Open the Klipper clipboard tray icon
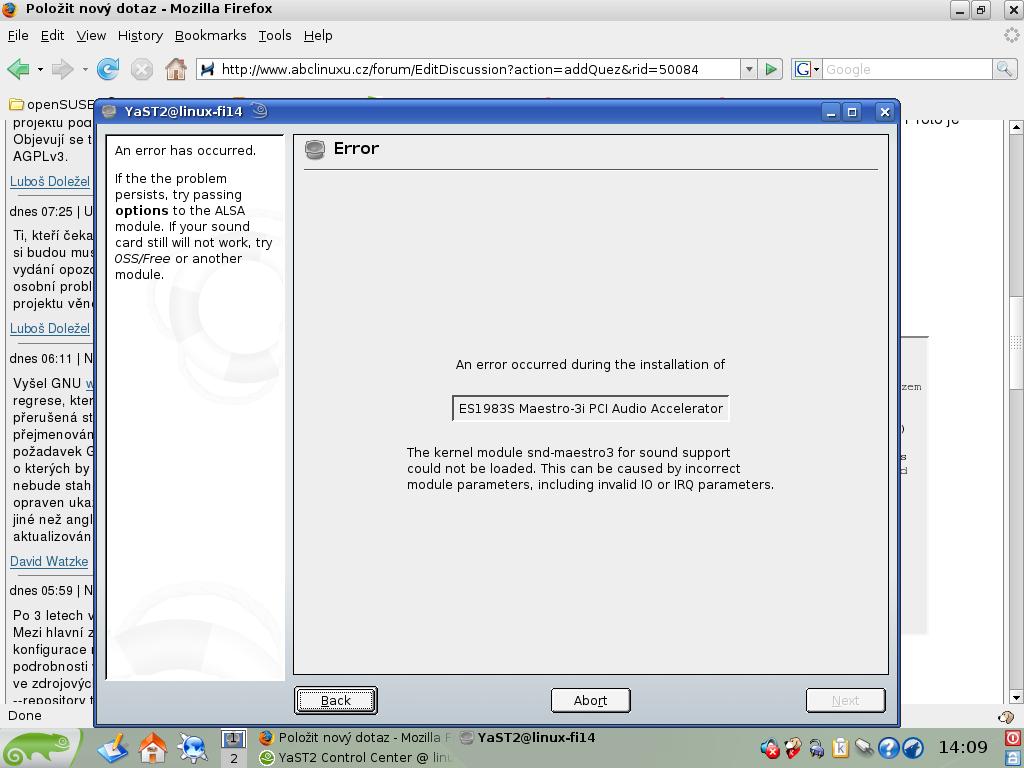 840,748
